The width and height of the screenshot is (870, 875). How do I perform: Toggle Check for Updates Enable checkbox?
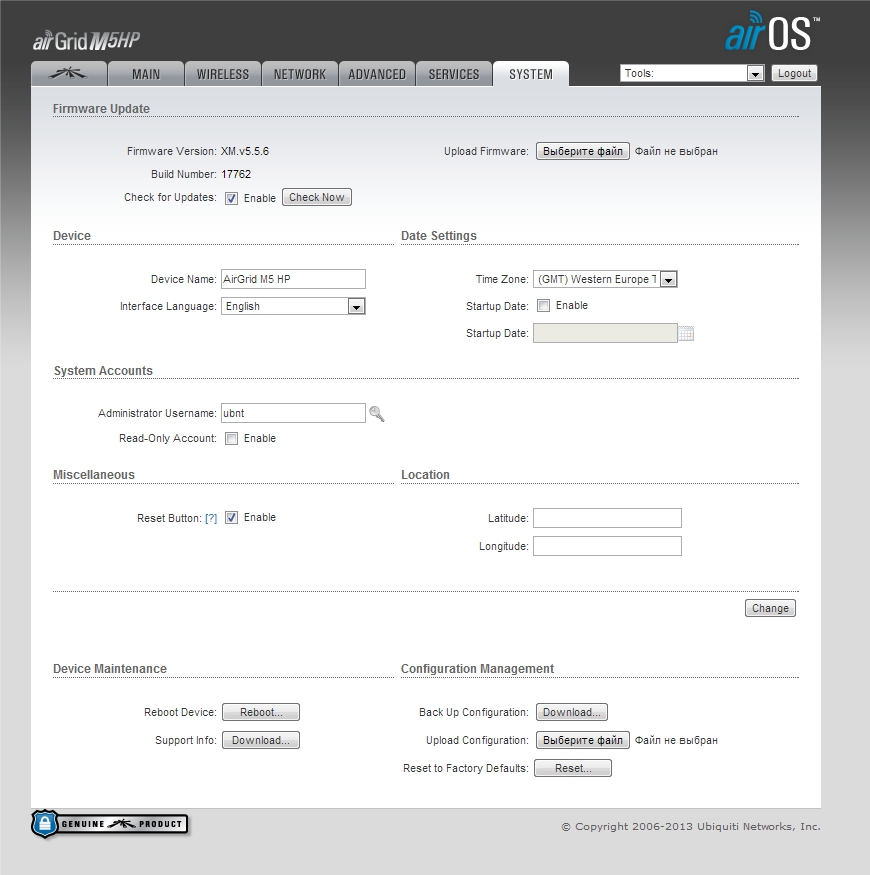pos(231,198)
